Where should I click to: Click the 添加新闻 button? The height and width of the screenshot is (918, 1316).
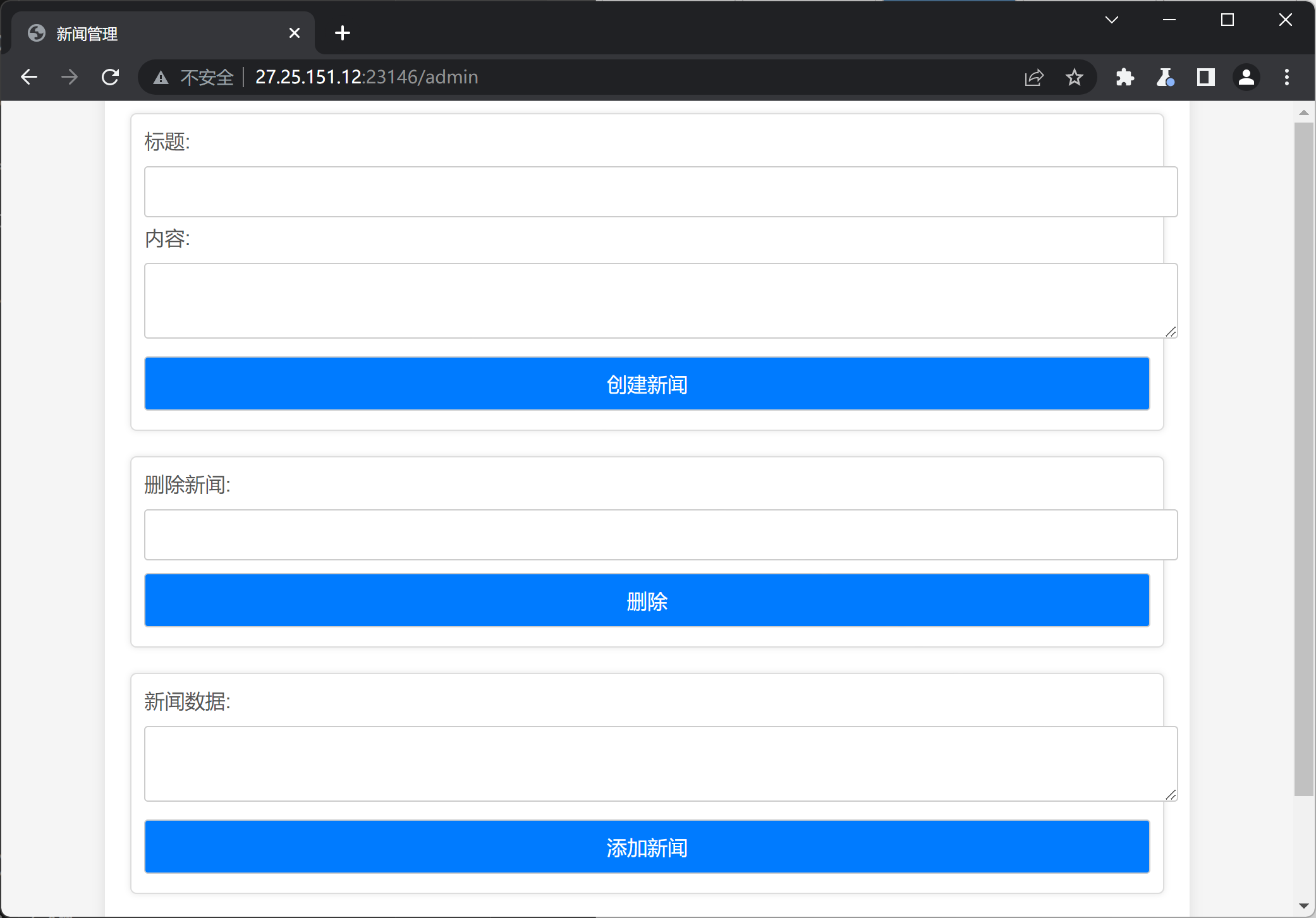[647, 847]
